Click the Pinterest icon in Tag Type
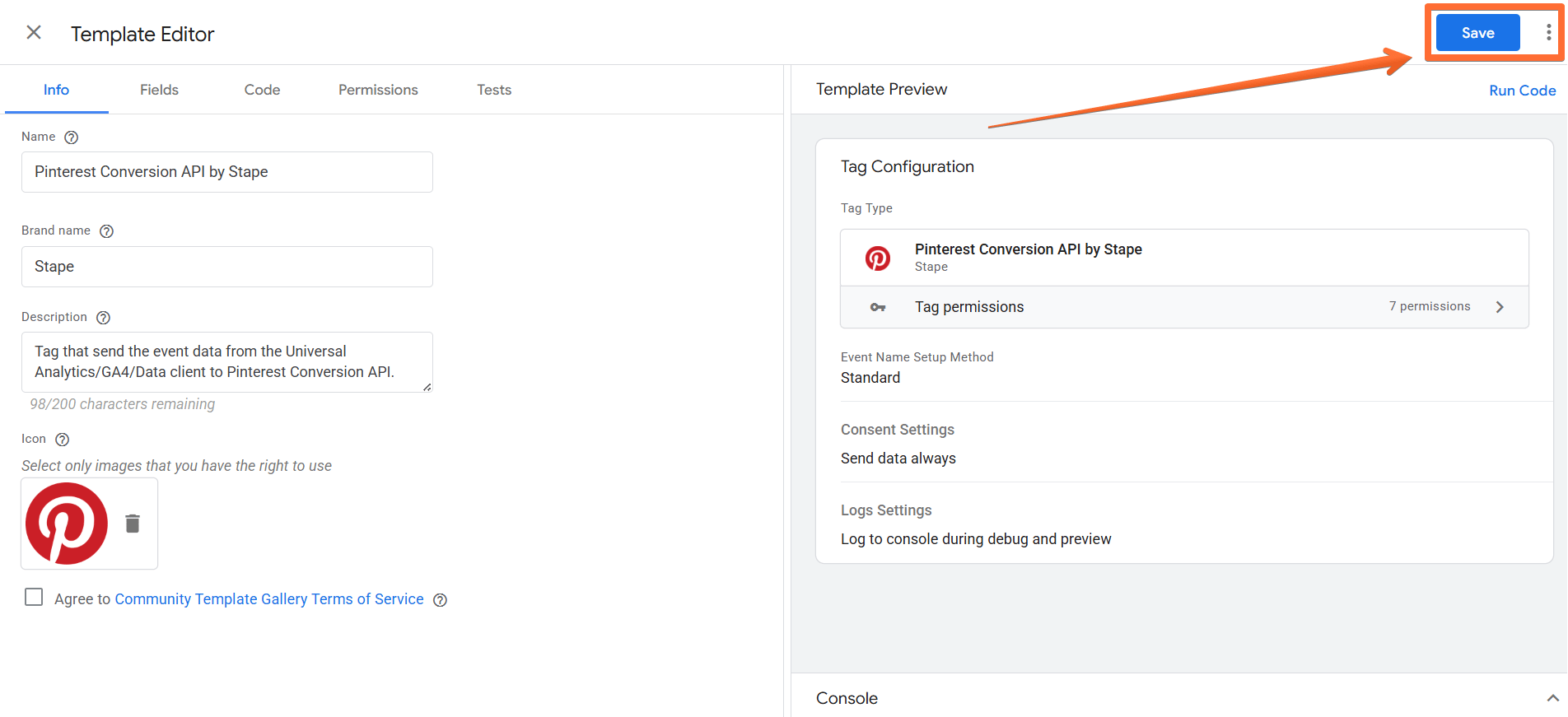Screen dimensions: 1568x717 click(x=878, y=258)
